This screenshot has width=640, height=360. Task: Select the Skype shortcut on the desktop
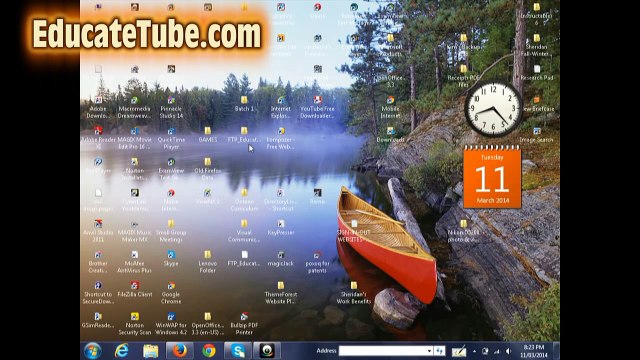point(171,258)
